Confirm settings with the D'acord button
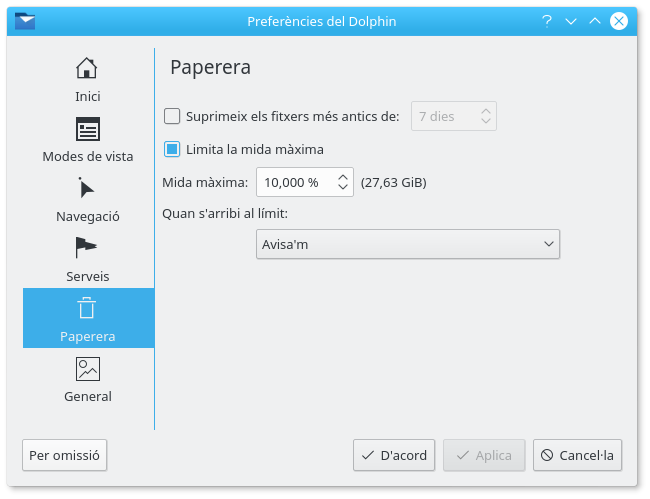This screenshot has width=650, height=499. coord(393,455)
